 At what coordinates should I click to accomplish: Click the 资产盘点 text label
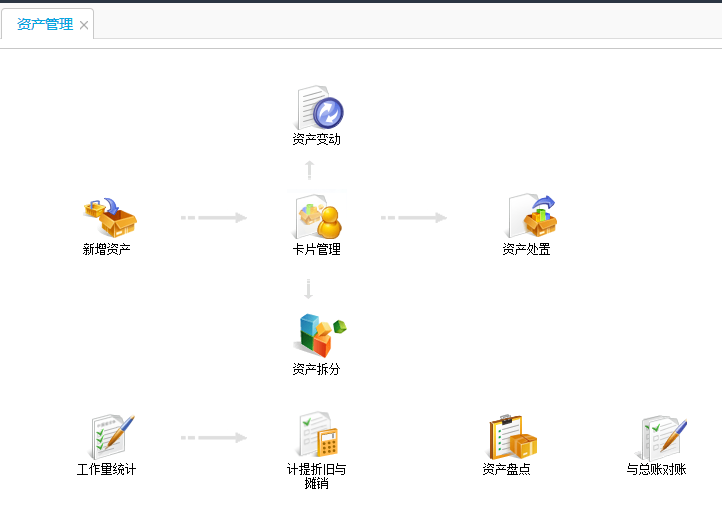[x=507, y=469]
